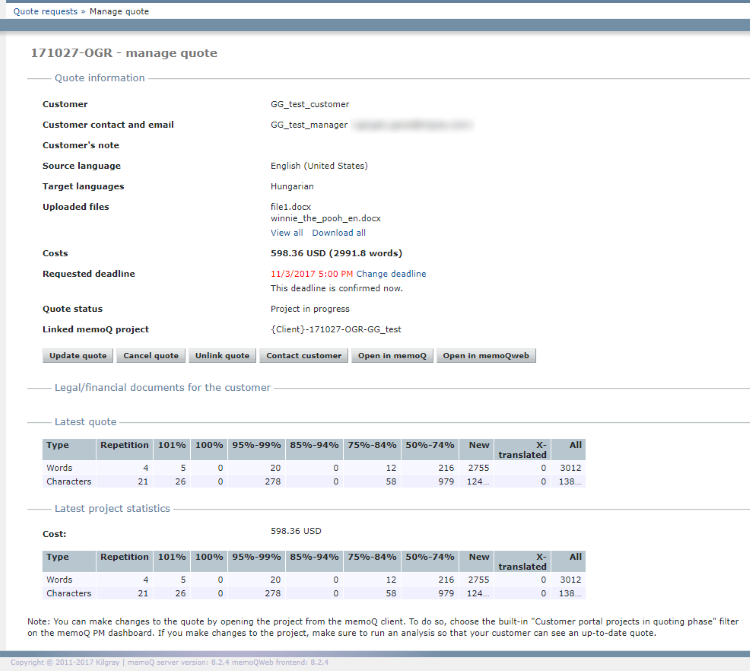Select truncated Characters All cell in project statistics
Image resolution: width=750 pixels, height=671 pixels.
coord(569,593)
